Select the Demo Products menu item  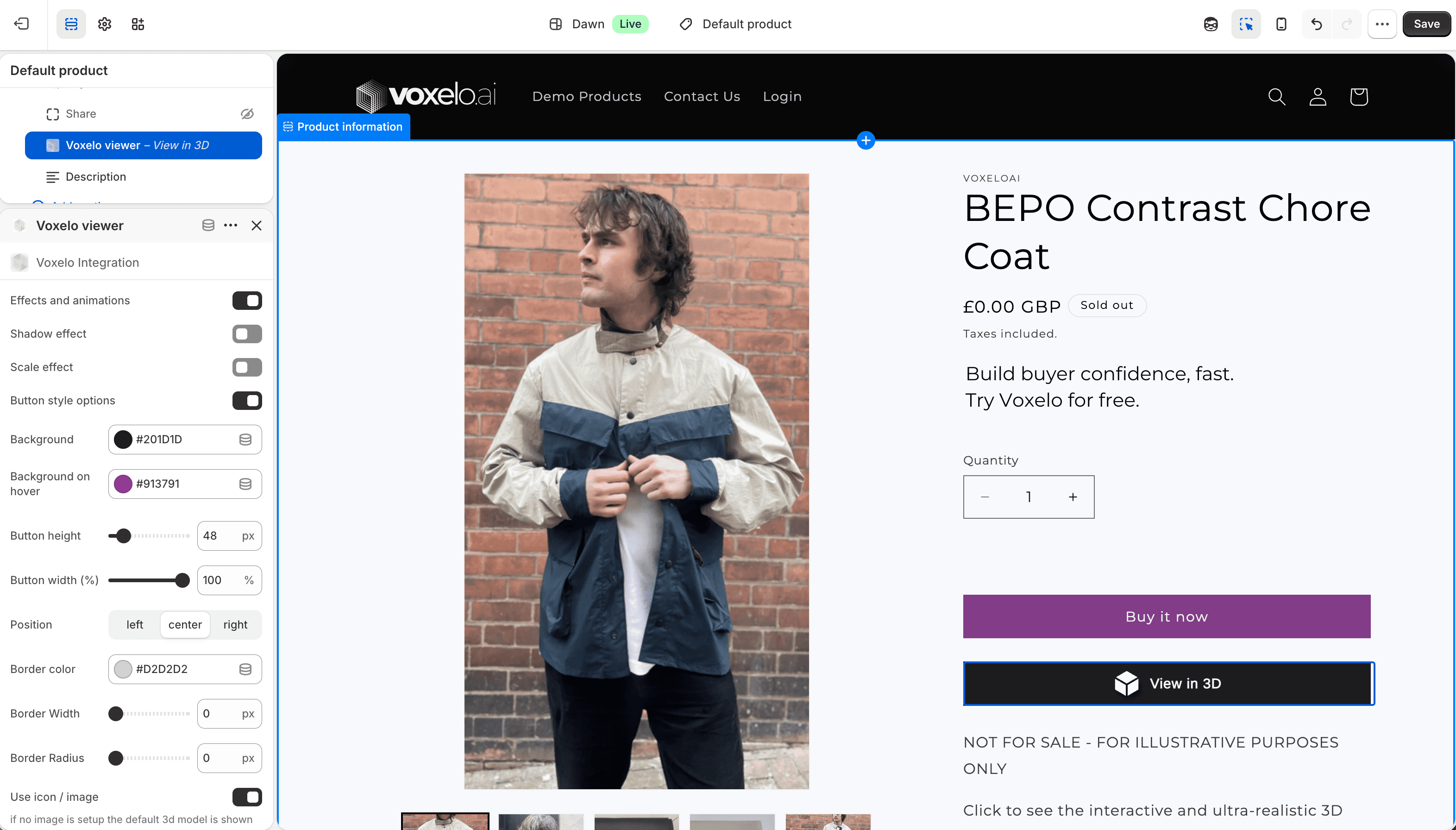pos(586,96)
